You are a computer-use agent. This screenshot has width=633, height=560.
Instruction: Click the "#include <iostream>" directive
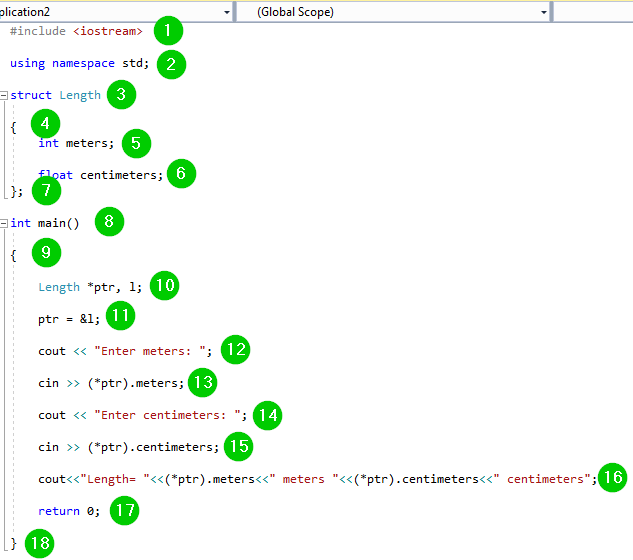point(76,31)
